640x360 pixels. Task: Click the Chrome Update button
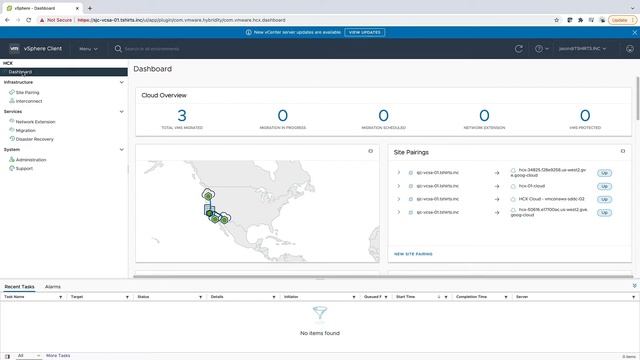pos(622,20)
